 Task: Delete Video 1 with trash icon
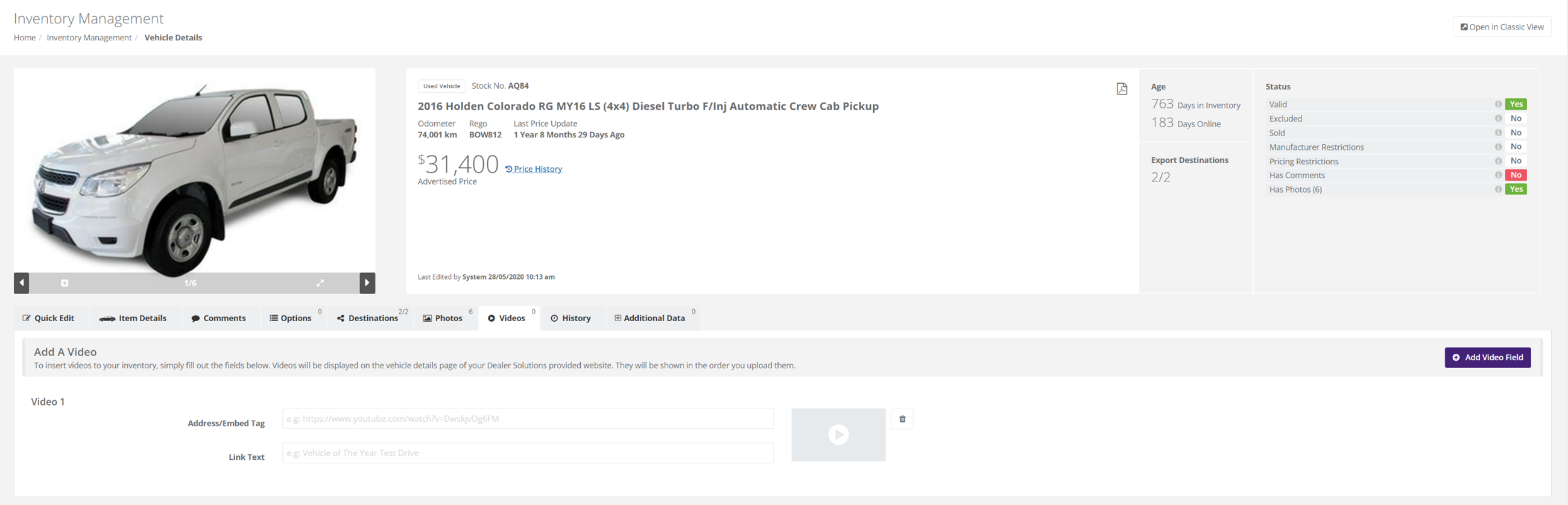point(902,419)
